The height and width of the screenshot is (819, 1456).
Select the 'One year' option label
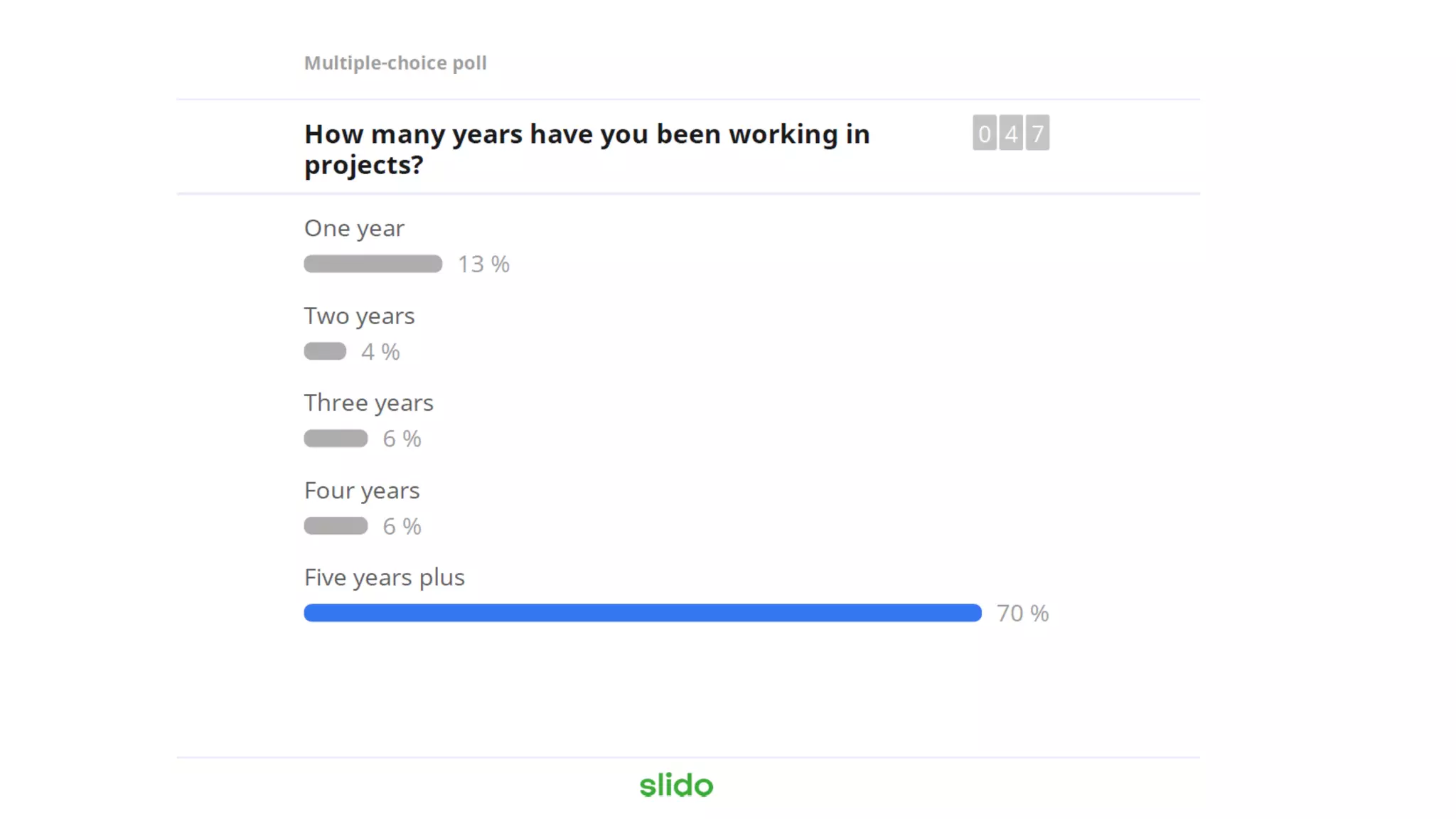(x=354, y=229)
